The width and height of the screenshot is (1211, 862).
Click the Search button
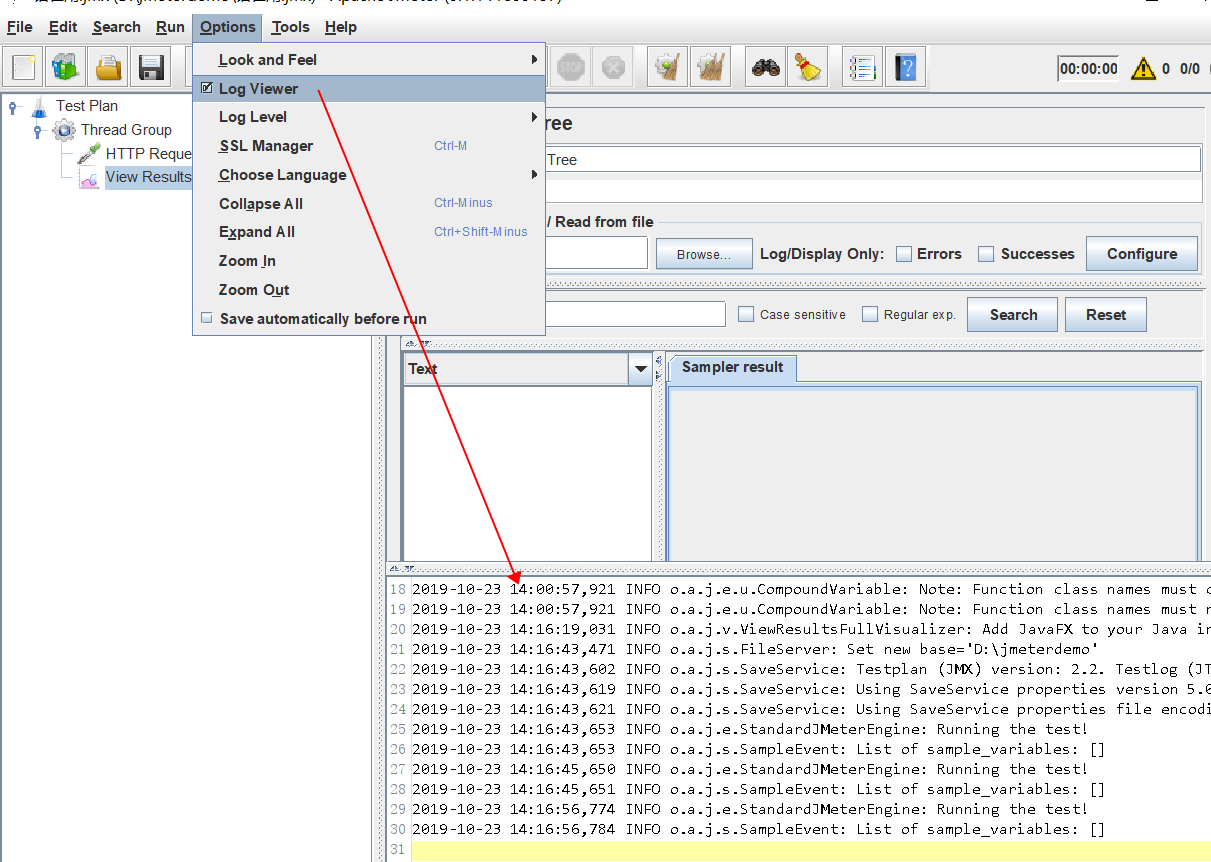point(1013,314)
